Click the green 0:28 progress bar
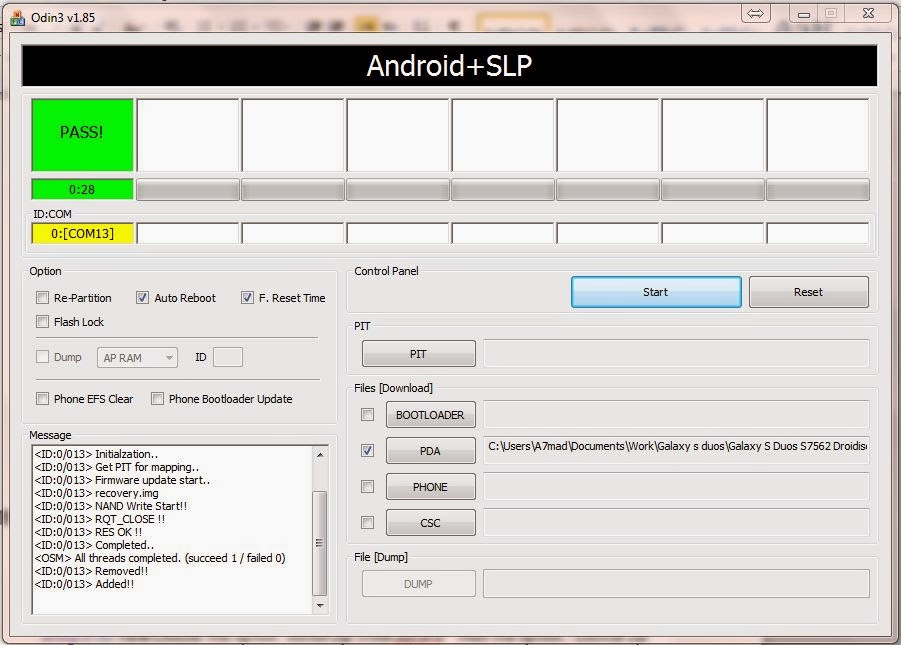Image resolution: width=901 pixels, height=645 pixels. (82, 189)
